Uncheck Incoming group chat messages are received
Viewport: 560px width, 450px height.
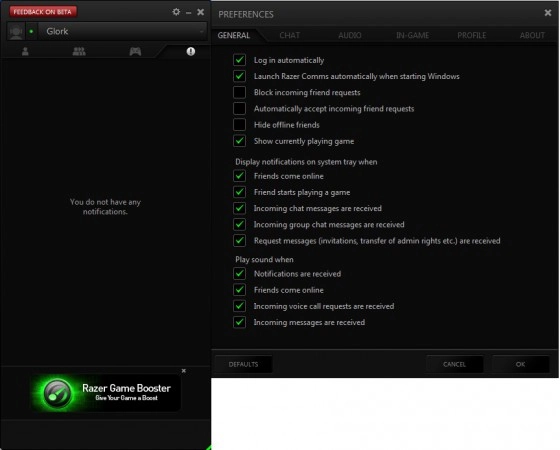240,224
